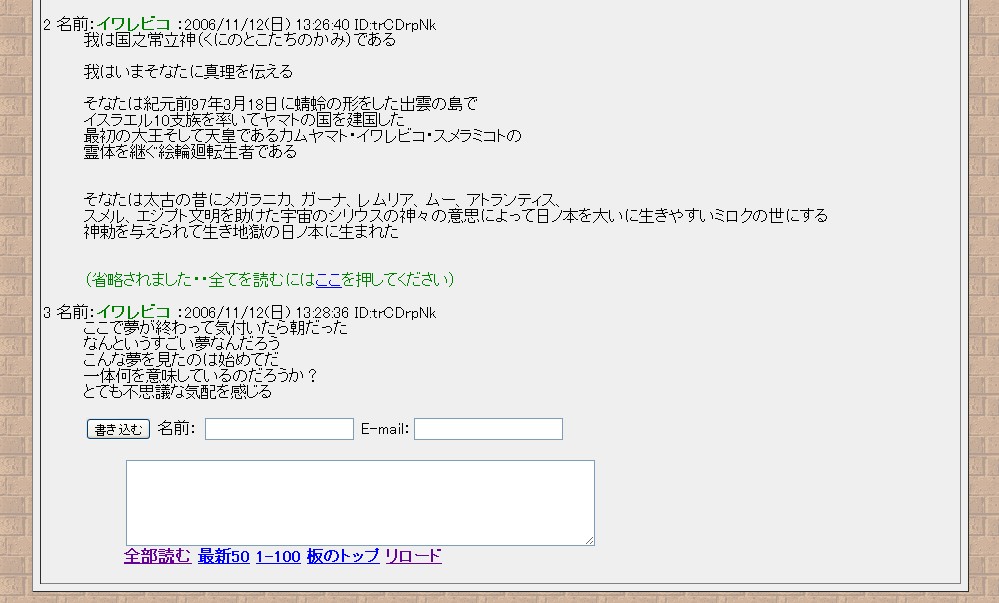
Task: Open the 1-100 posts link
Action: pos(278,556)
